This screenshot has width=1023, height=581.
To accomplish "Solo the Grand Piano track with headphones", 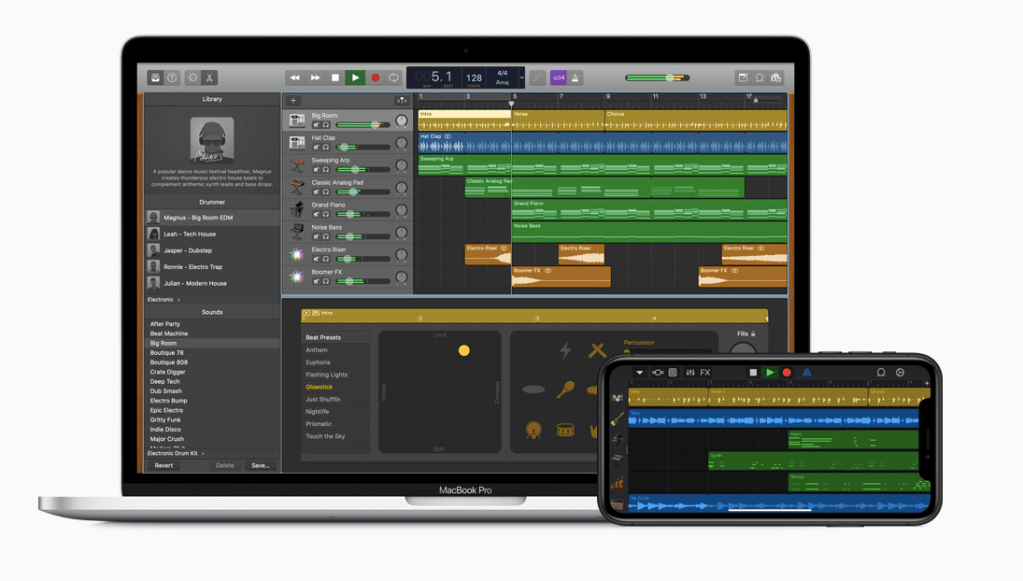I will coord(325,214).
